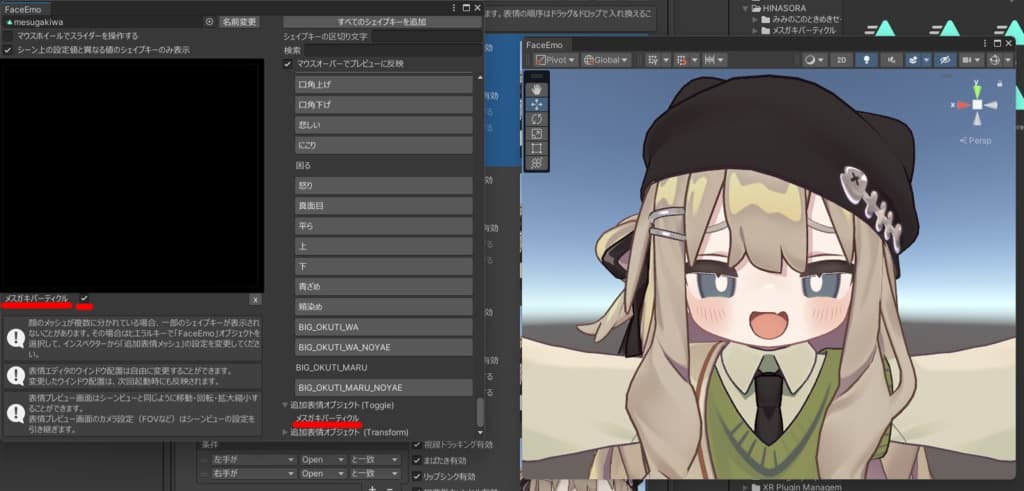Image resolution: width=1024 pixels, height=491 pixels.
Task: Toggle マウスオーバーでプレビューに反映 checkbox
Action: click(287, 64)
